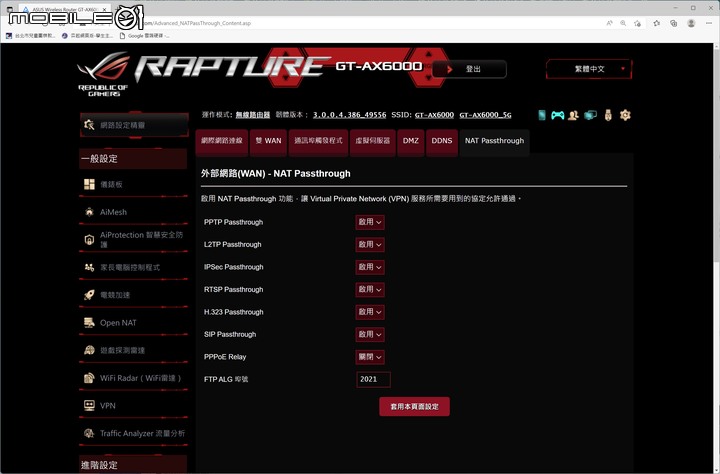720x474 pixels.
Task: Open the rocket game acceleration icon
Action: tap(89, 294)
